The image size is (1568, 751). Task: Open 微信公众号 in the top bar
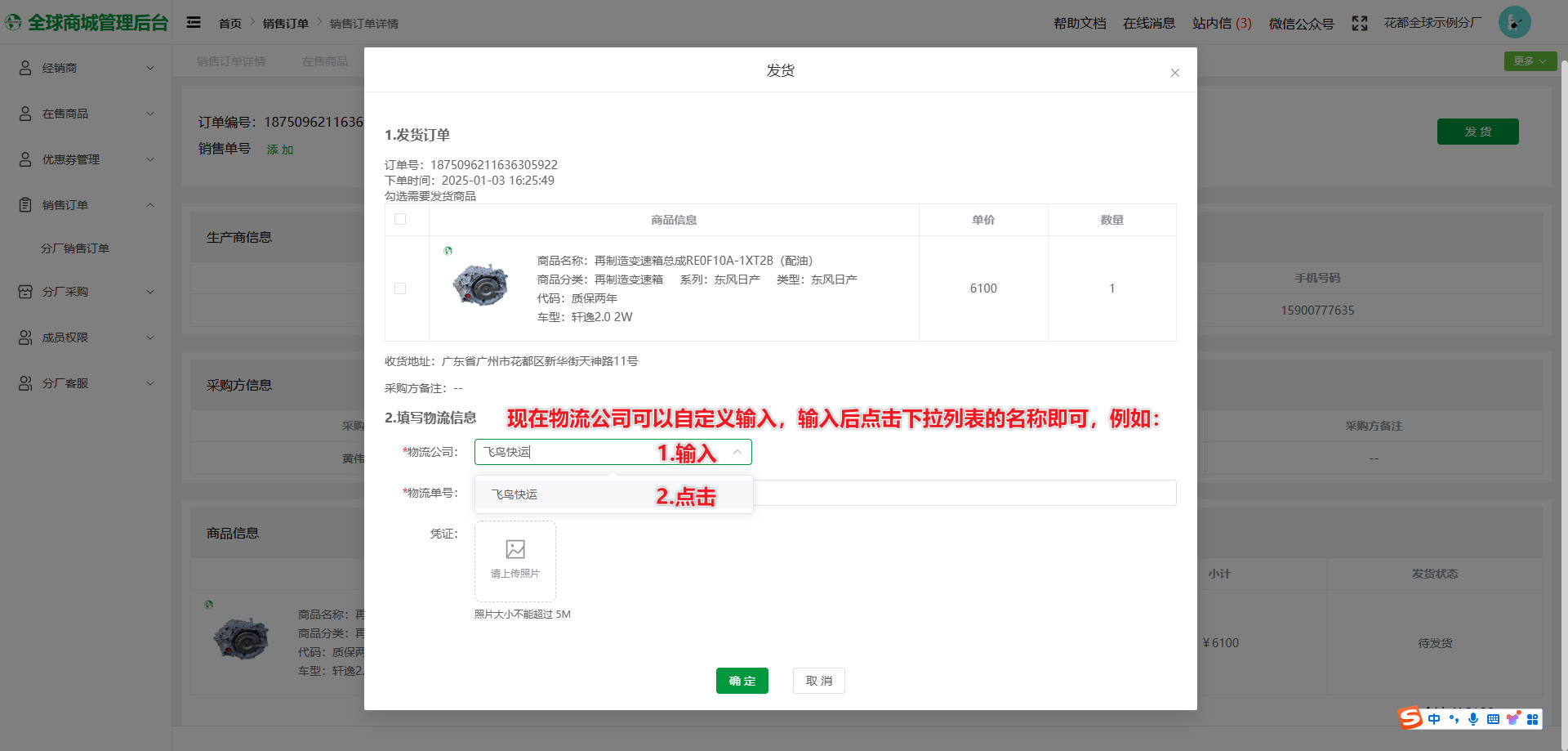(1301, 24)
